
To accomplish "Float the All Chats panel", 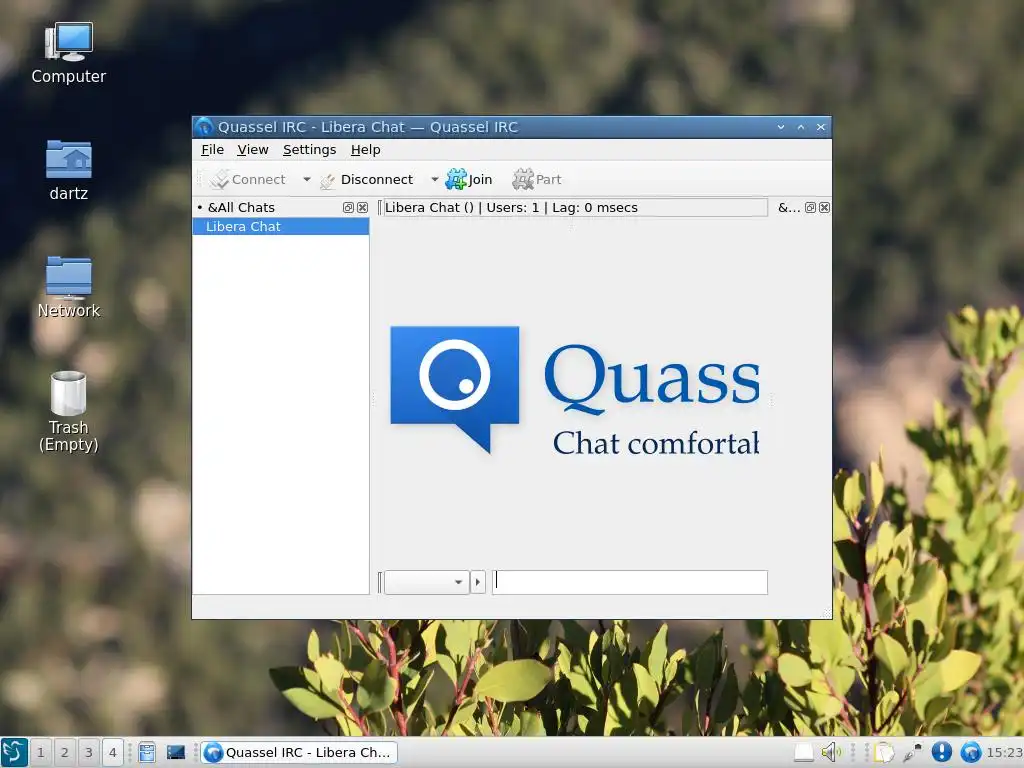I will pos(348,208).
